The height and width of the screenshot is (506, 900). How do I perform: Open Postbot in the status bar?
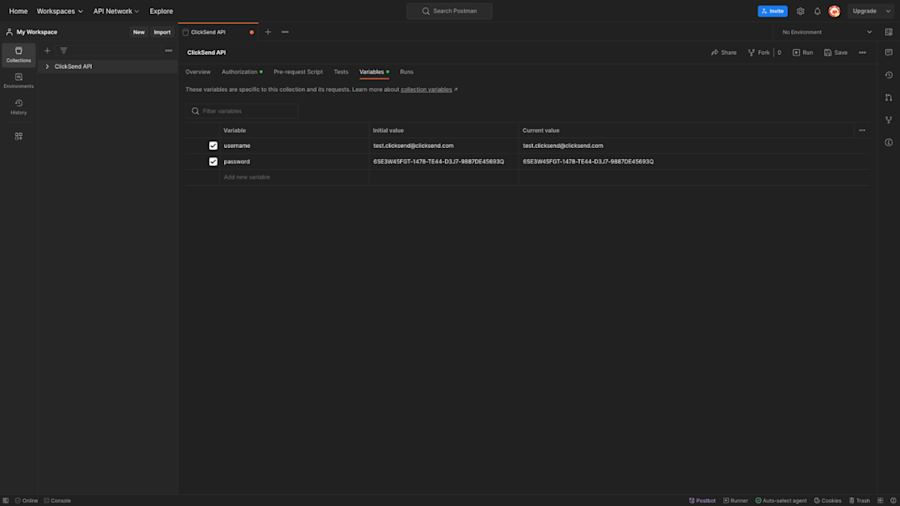(x=702, y=500)
